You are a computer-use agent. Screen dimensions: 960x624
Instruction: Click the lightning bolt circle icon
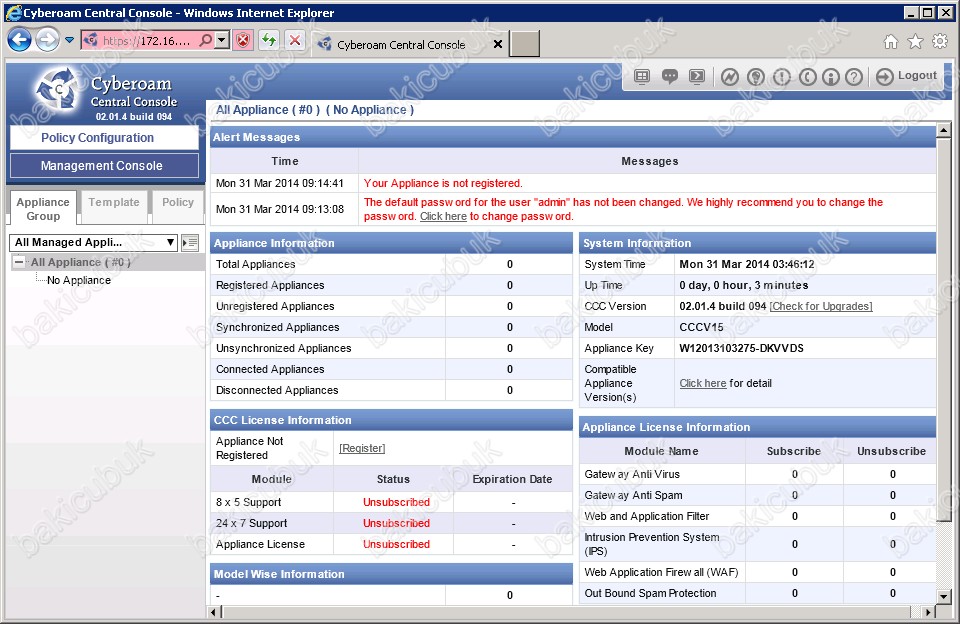coord(729,77)
